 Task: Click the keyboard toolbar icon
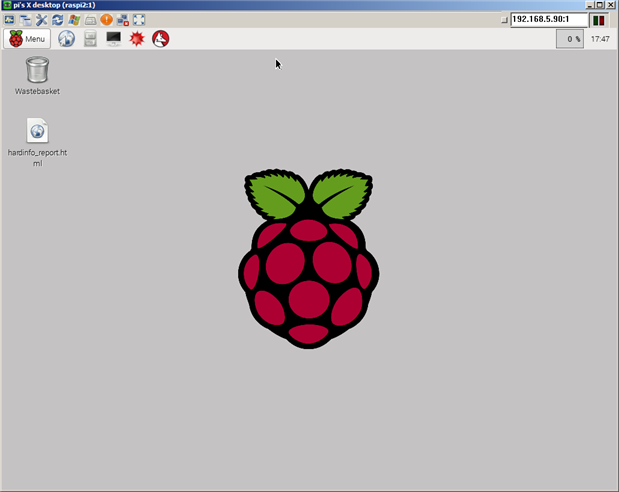point(90,20)
